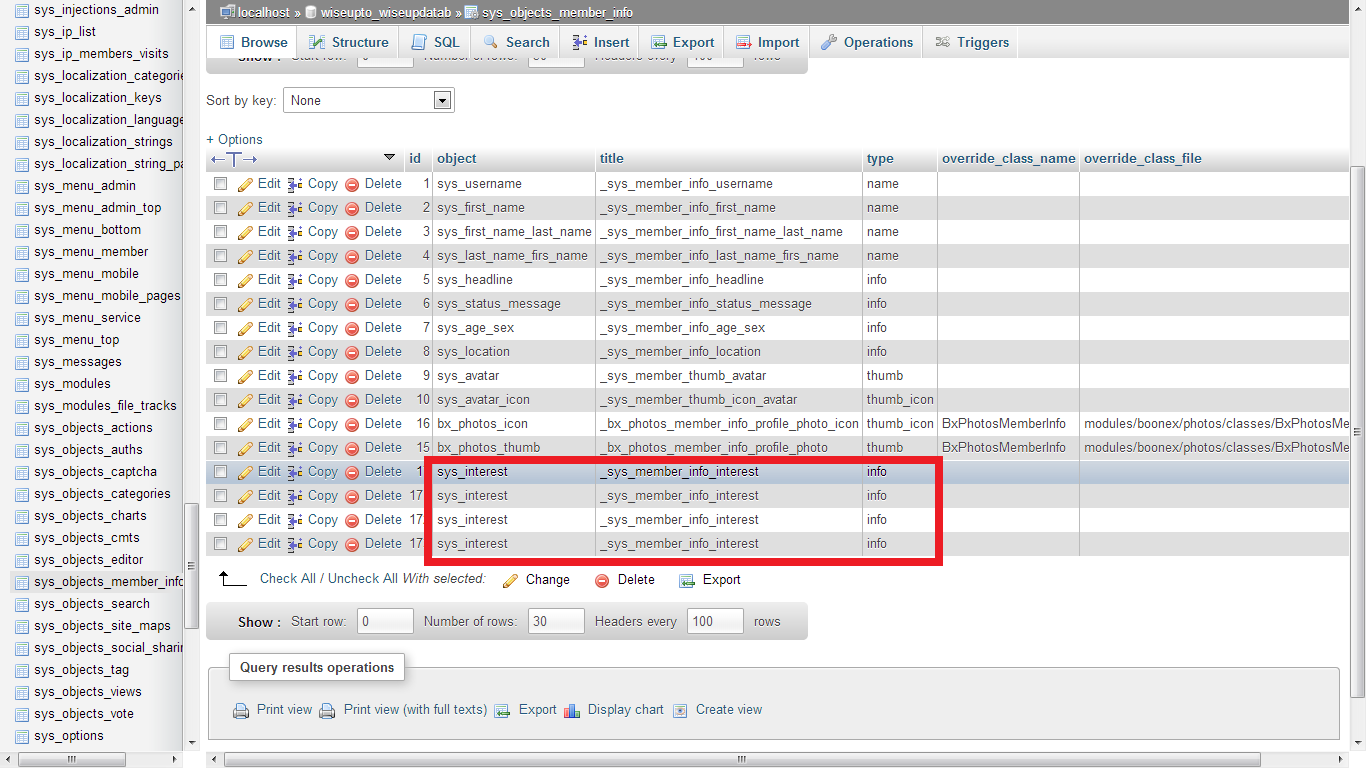Image resolution: width=1366 pixels, height=768 pixels.
Task: Click the Display chart icon
Action: [572, 710]
